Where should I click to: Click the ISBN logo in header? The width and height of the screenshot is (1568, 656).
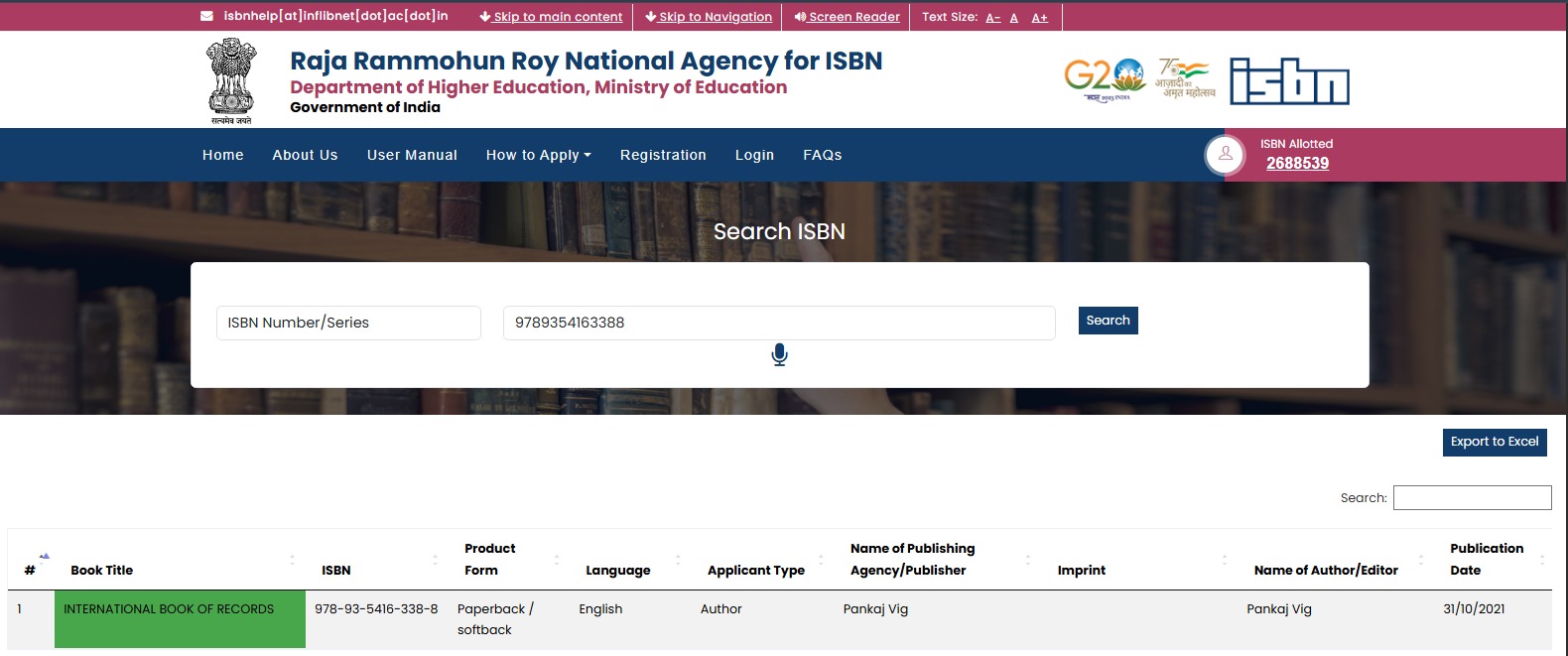coord(1289,80)
